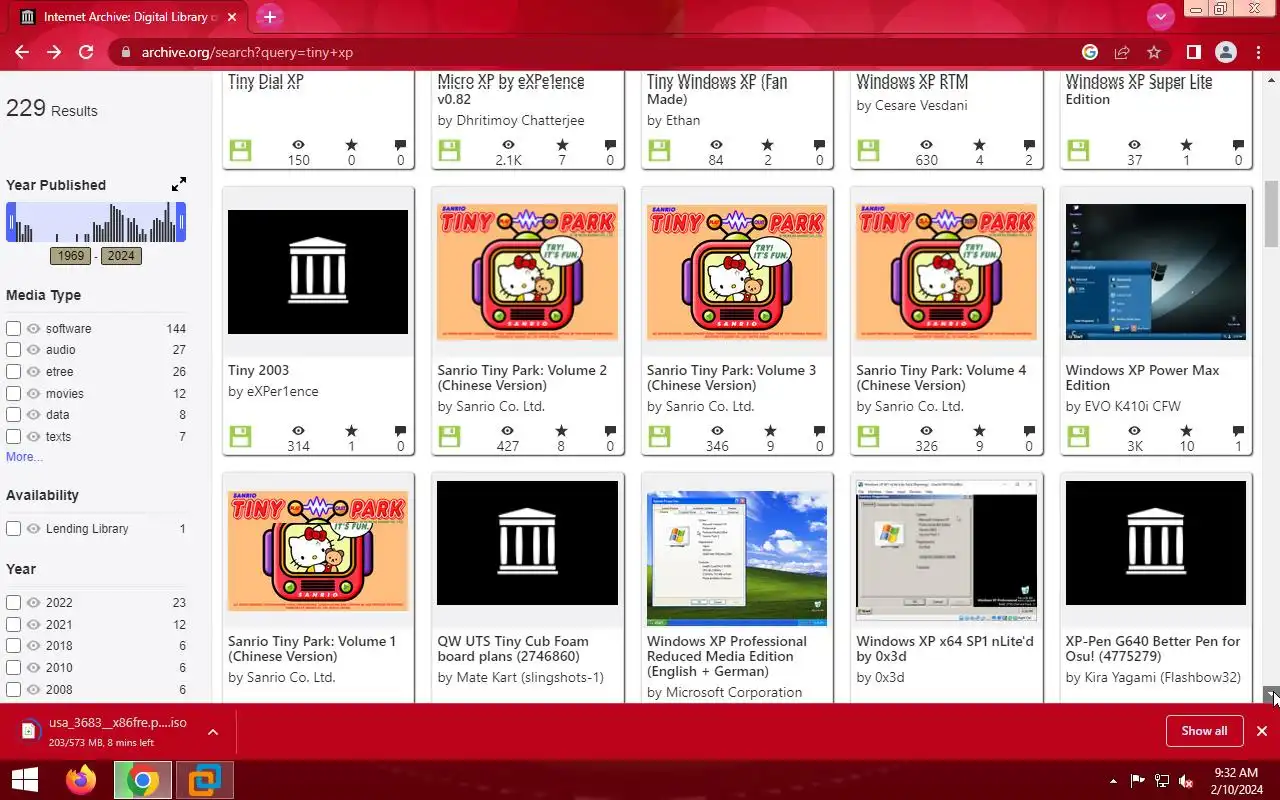Open the Tiny 2003 title link
The image size is (1280, 800).
[x=258, y=370]
